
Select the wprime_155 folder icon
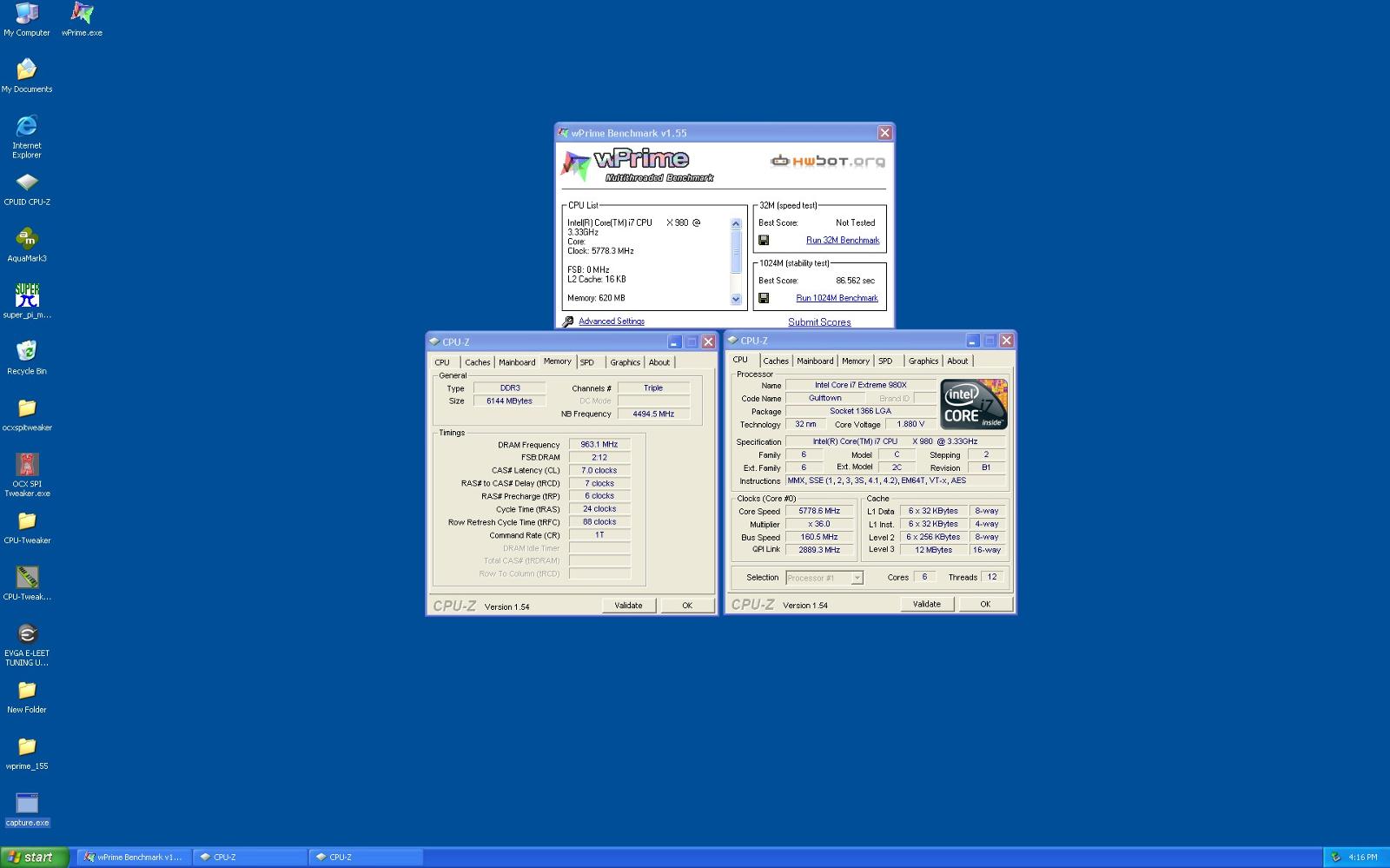point(27,753)
